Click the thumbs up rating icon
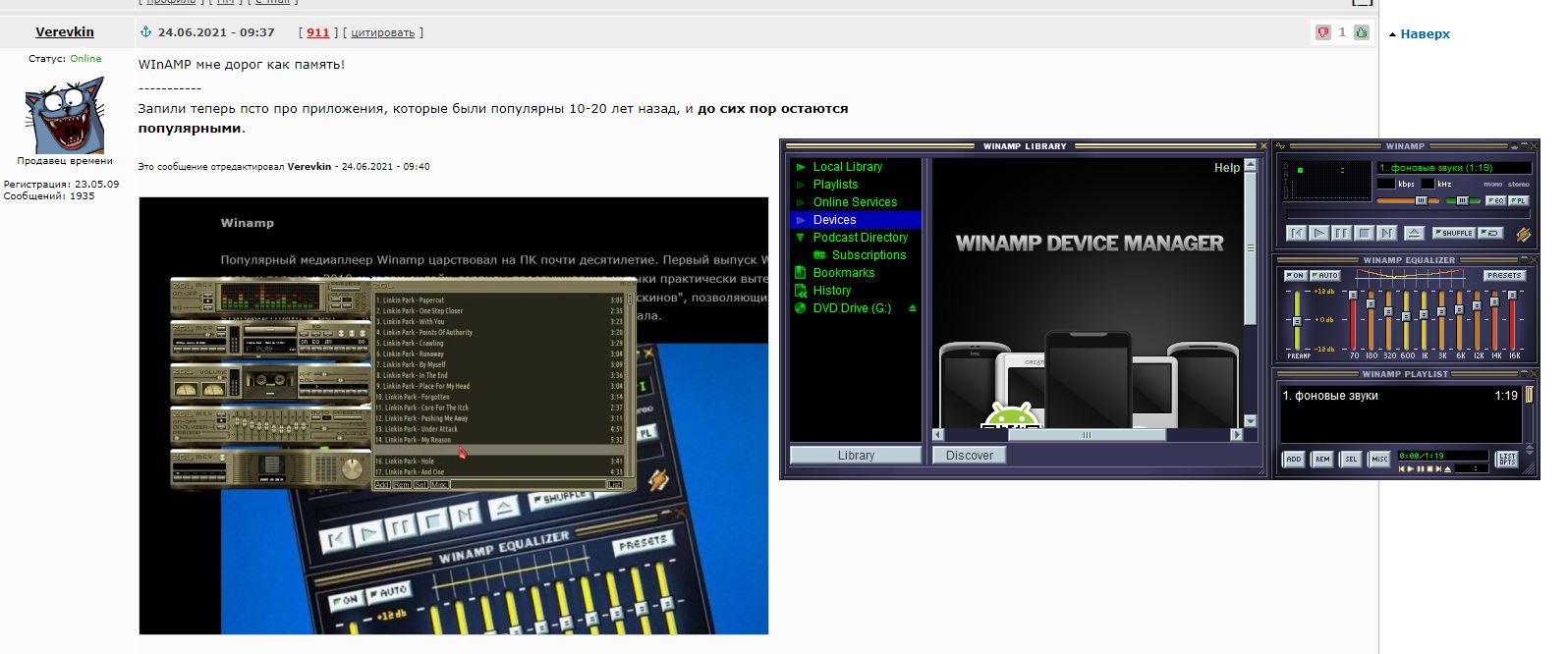The width and height of the screenshot is (1568, 654). click(1361, 32)
